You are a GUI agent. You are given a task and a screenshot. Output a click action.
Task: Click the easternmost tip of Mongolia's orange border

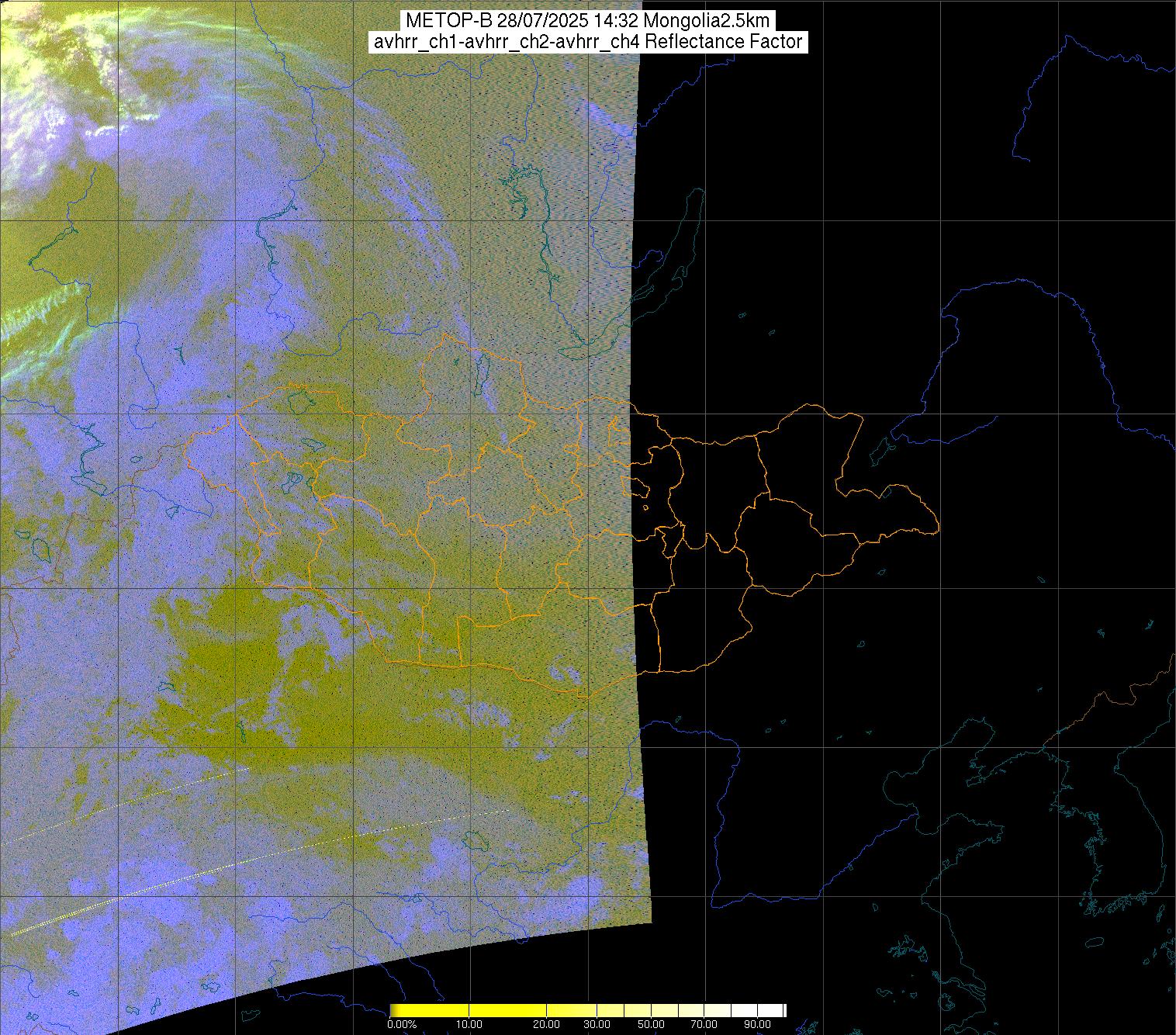(x=939, y=529)
